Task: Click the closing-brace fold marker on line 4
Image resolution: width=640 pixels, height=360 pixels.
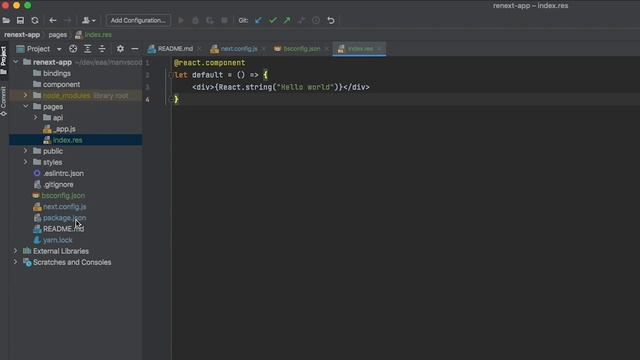Action: click(x=171, y=99)
